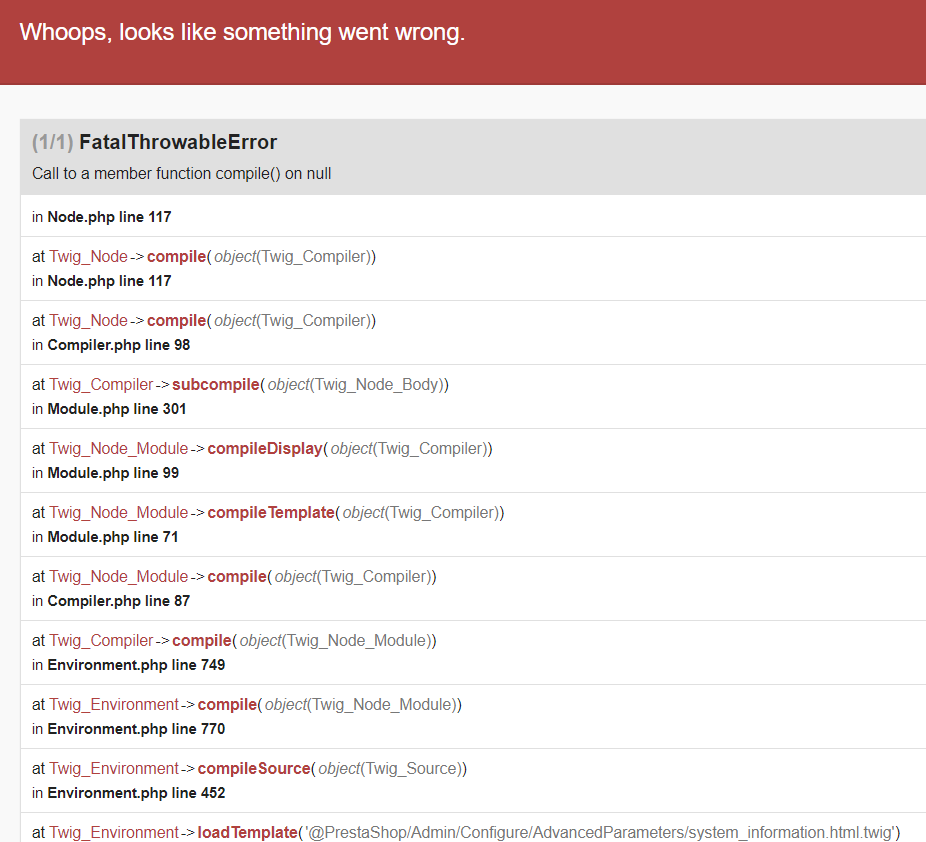Image resolution: width=926 pixels, height=842 pixels.
Task: Select the error message about compile() on null
Action: (182, 173)
